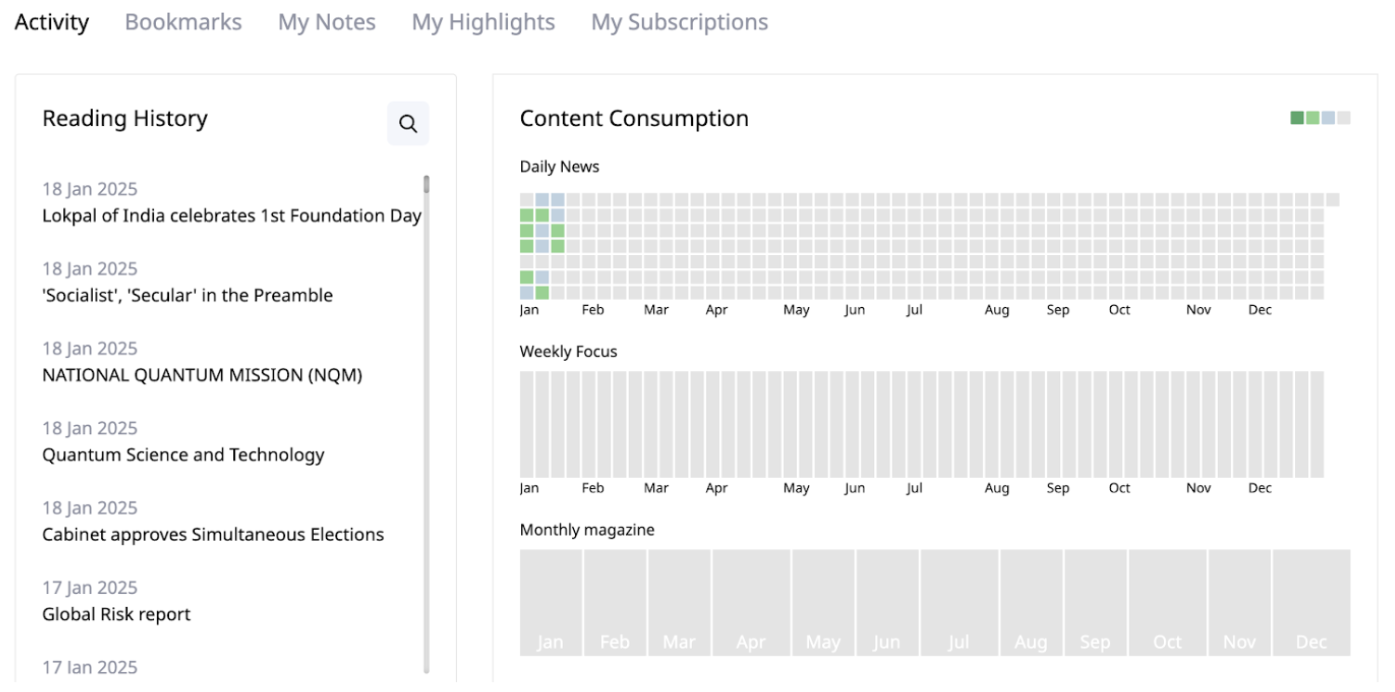Select the Jul block in Monthly magazine

(x=958, y=602)
